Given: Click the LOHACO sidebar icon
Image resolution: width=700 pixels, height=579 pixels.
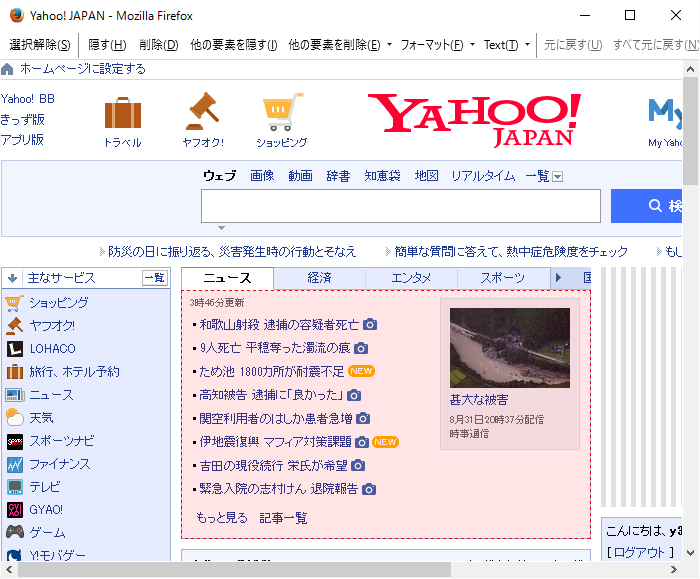Looking at the screenshot, I should pos(15,349).
